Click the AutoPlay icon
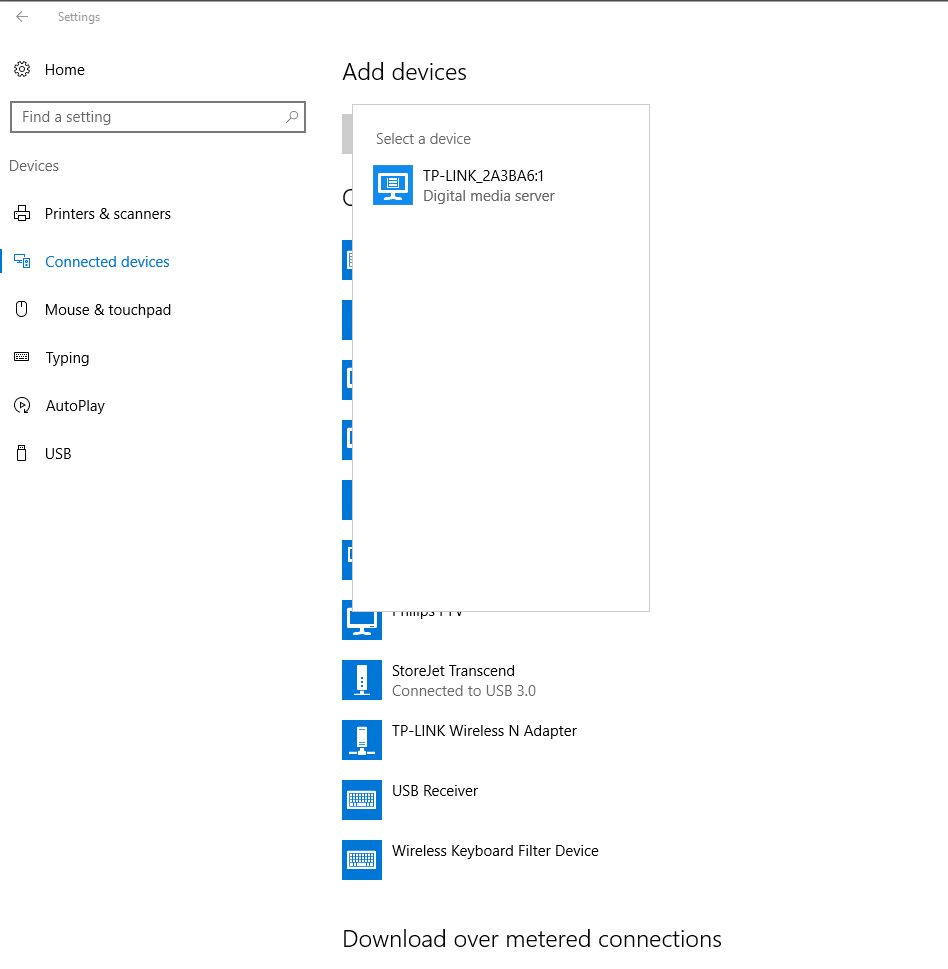The height and width of the screenshot is (969, 948). [22, 405]
